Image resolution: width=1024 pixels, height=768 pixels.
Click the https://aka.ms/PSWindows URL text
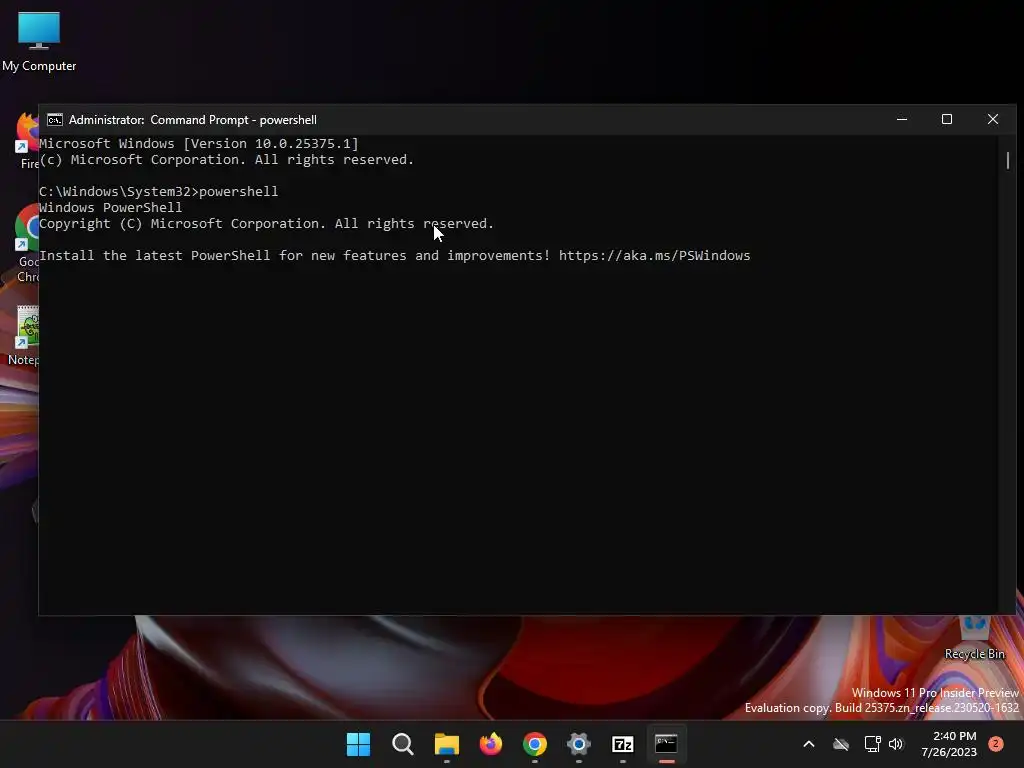click(x=654, y=255)
